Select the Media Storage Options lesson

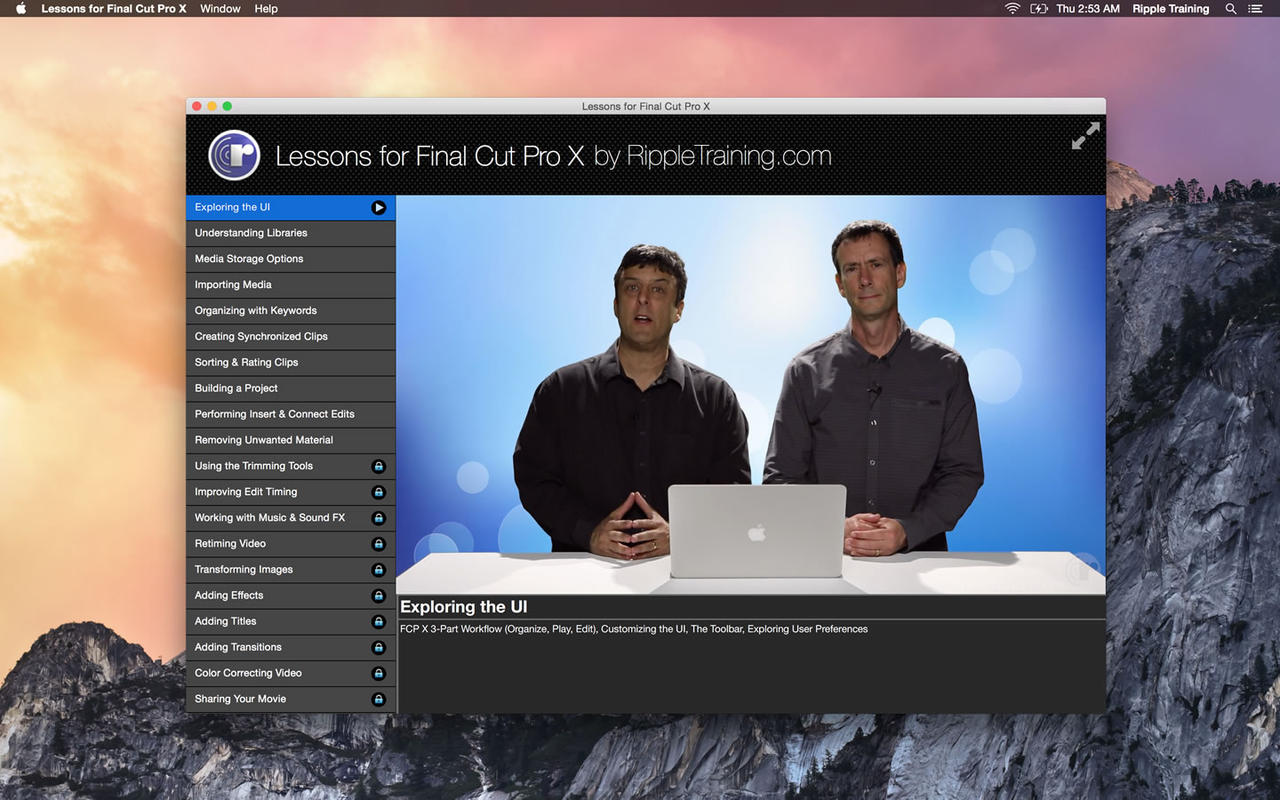[291, 259]
